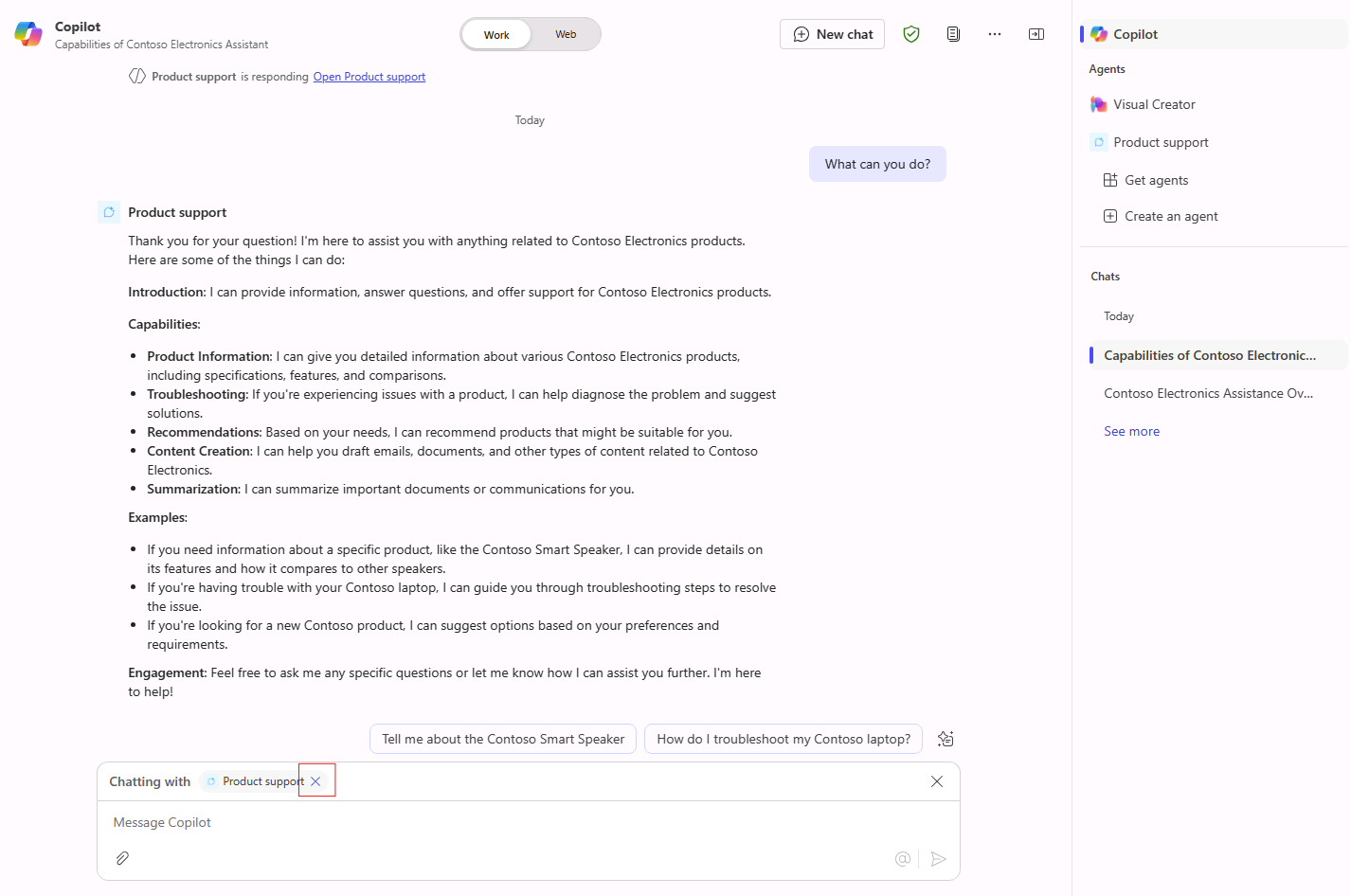Click the Open Product support link

click(369, 77)
